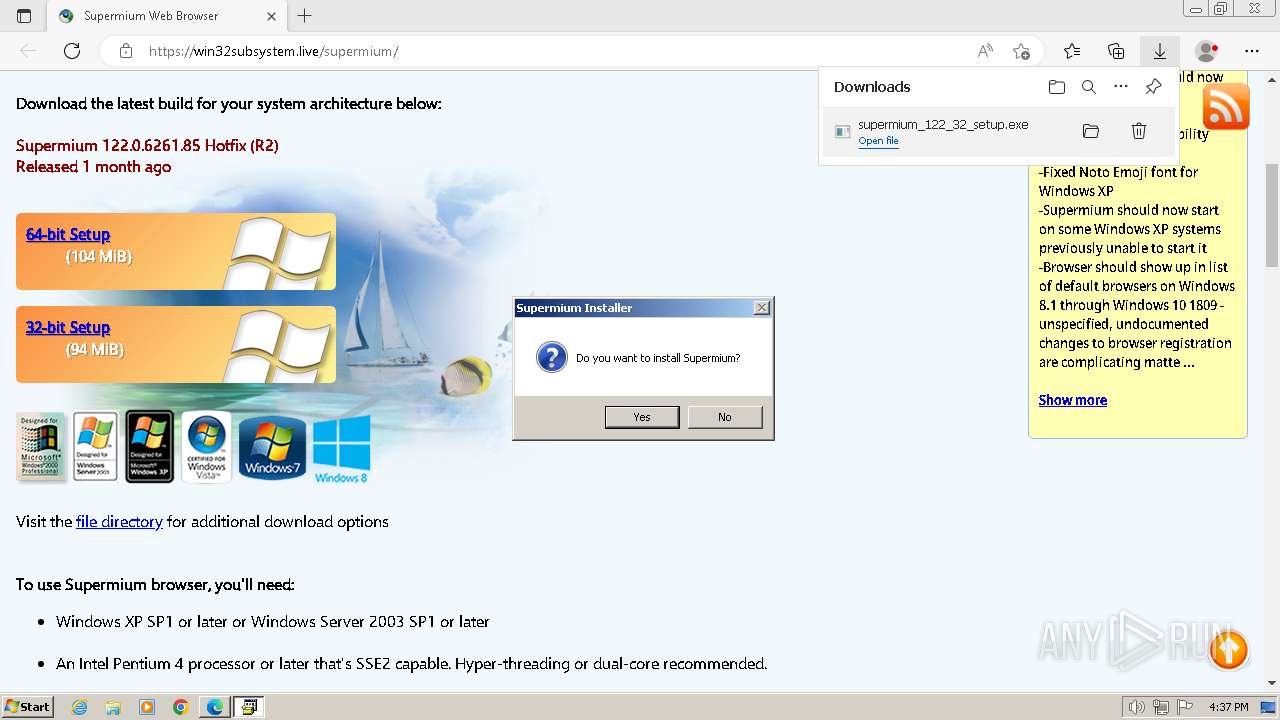Viewport: 1280px width, 720px height.
Task: Launch Internet Explorer from taskbar
Action: 79,707
